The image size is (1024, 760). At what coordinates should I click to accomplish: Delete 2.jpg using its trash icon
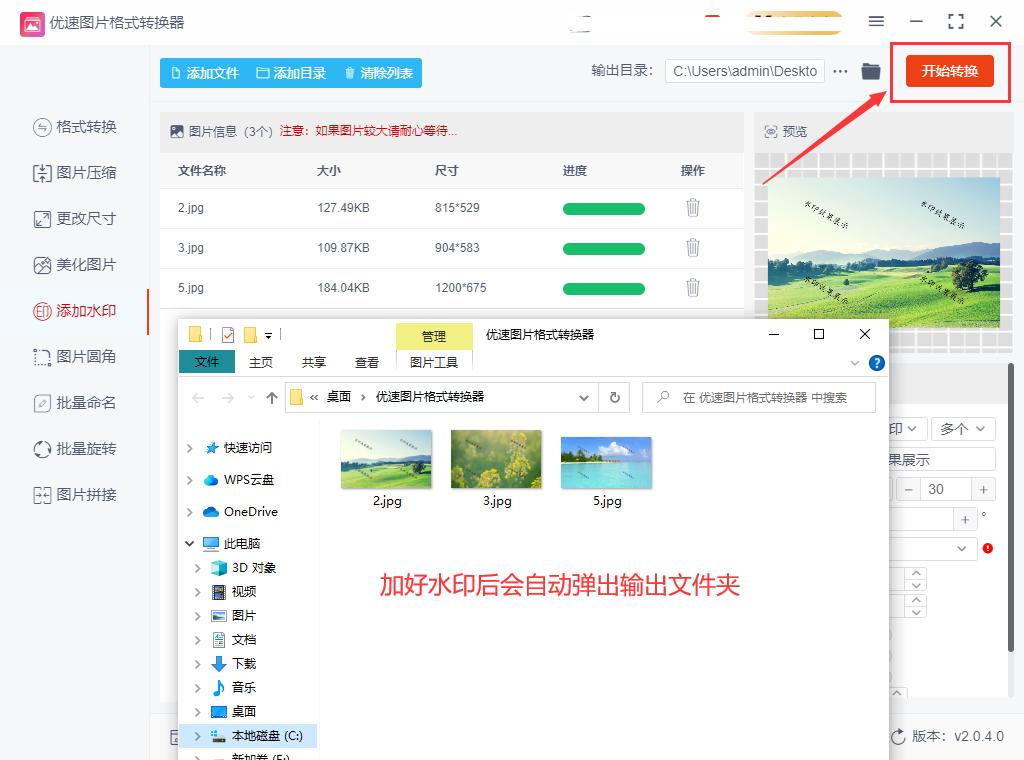click(x=693, y=207)
